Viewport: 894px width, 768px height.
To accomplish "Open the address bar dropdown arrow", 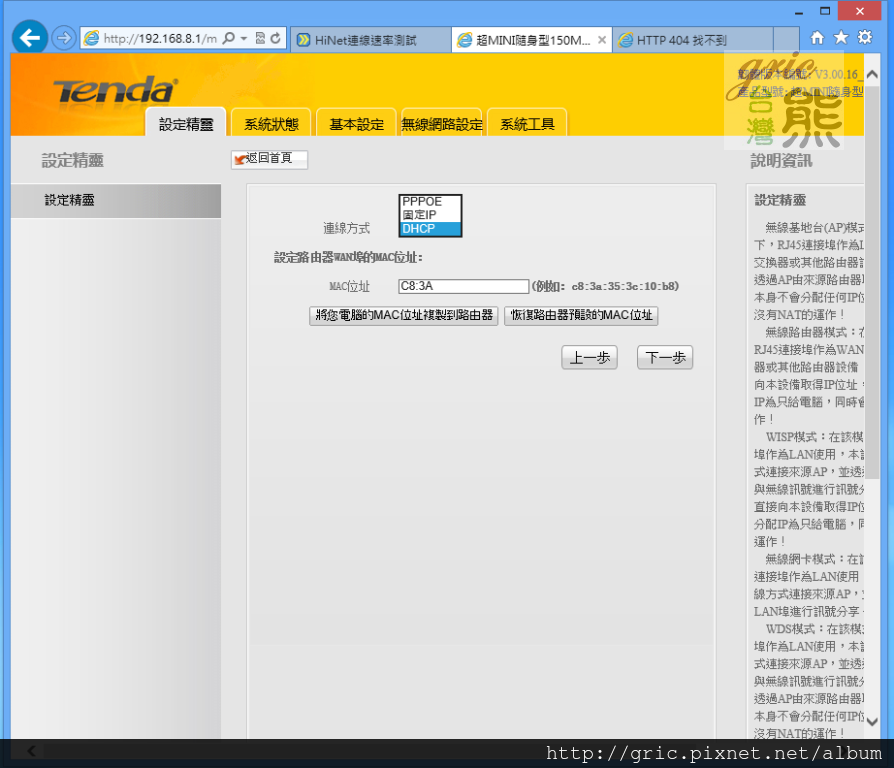I will [x=244, y=38].
